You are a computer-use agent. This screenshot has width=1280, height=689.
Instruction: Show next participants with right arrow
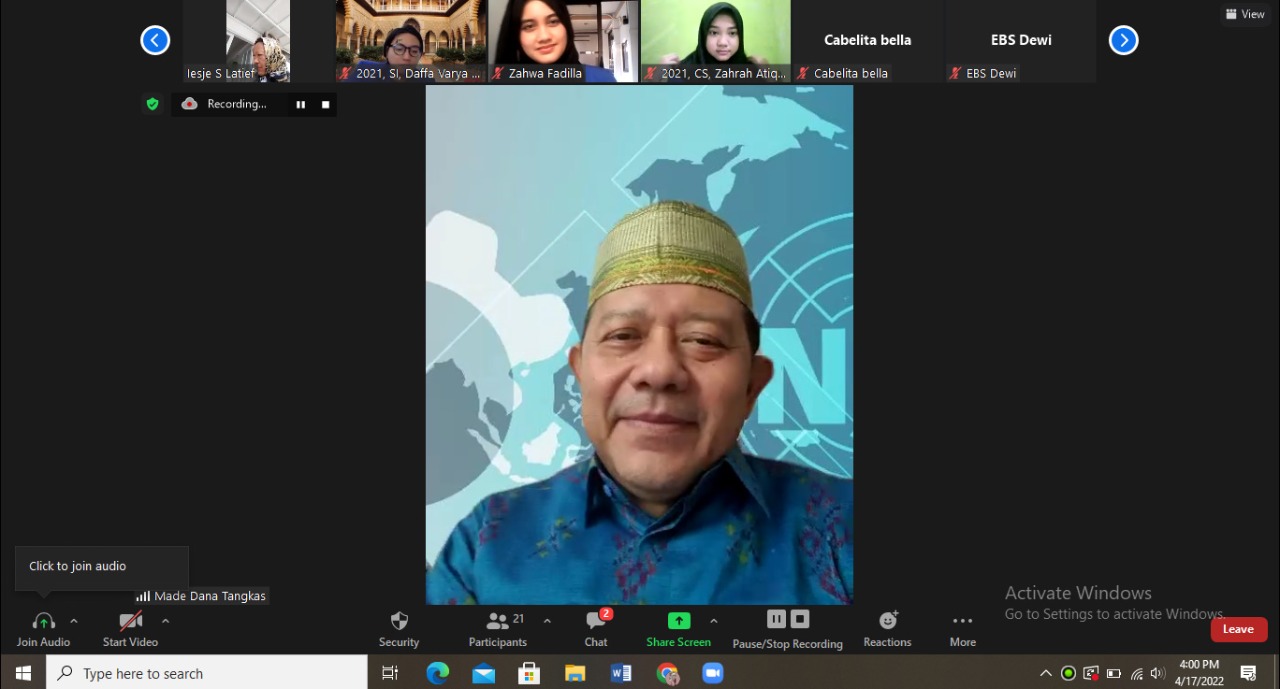(x=1123, y=40)
